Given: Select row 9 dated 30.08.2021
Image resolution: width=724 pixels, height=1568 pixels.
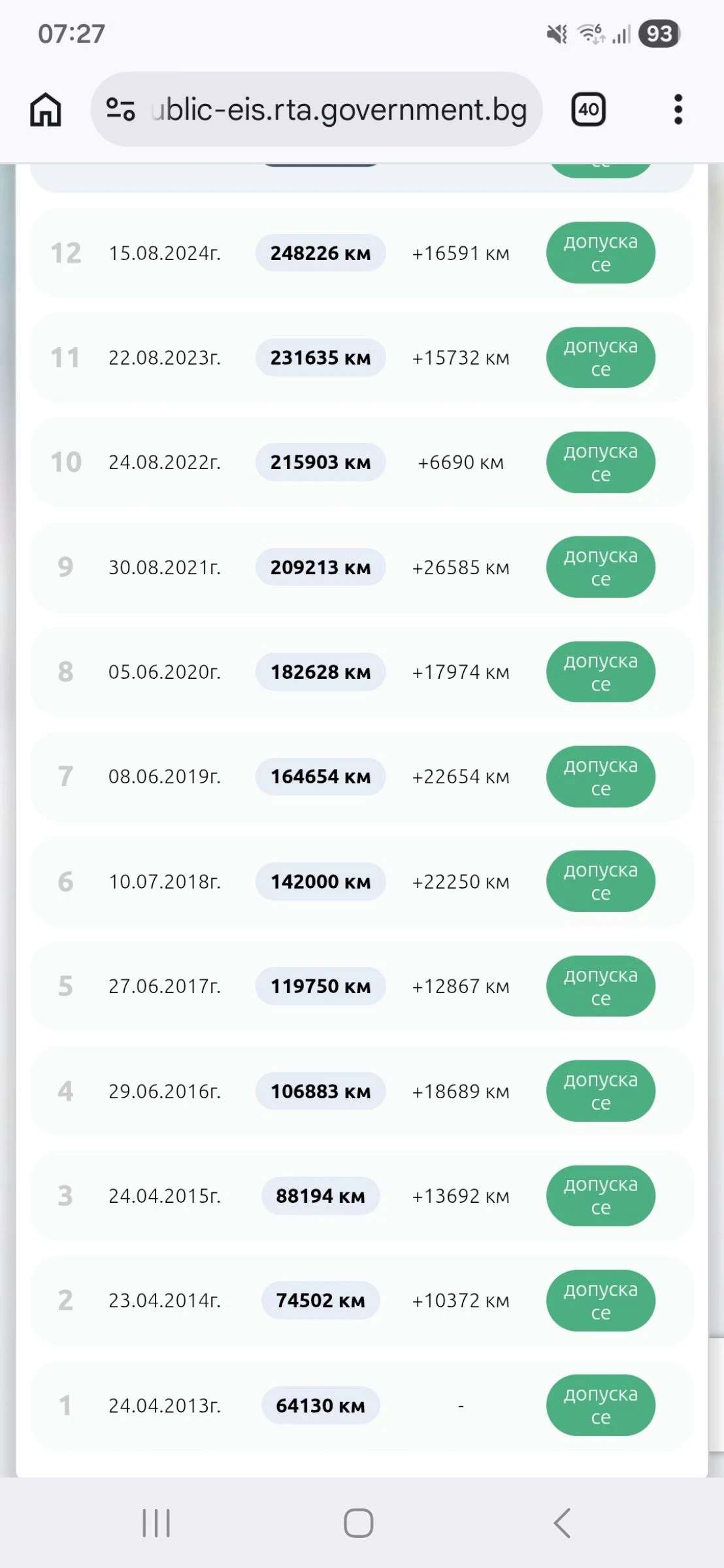Looking at the screenshot, I should click(362, 567).
